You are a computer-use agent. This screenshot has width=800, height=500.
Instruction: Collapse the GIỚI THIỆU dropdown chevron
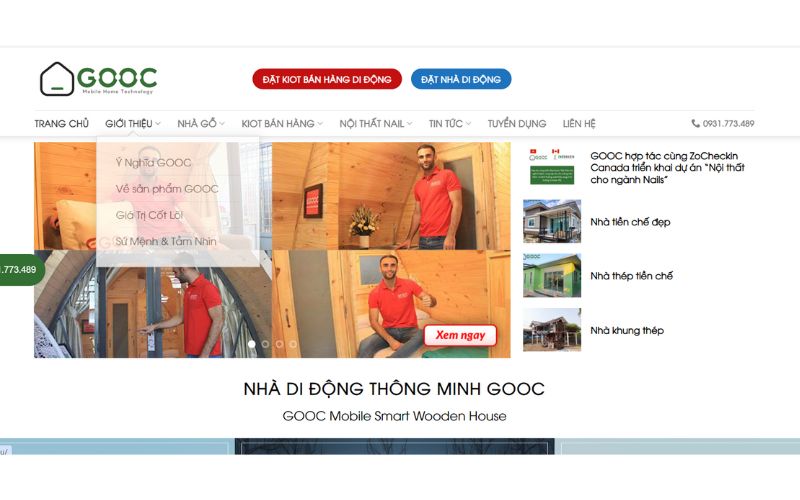(158, 123)
